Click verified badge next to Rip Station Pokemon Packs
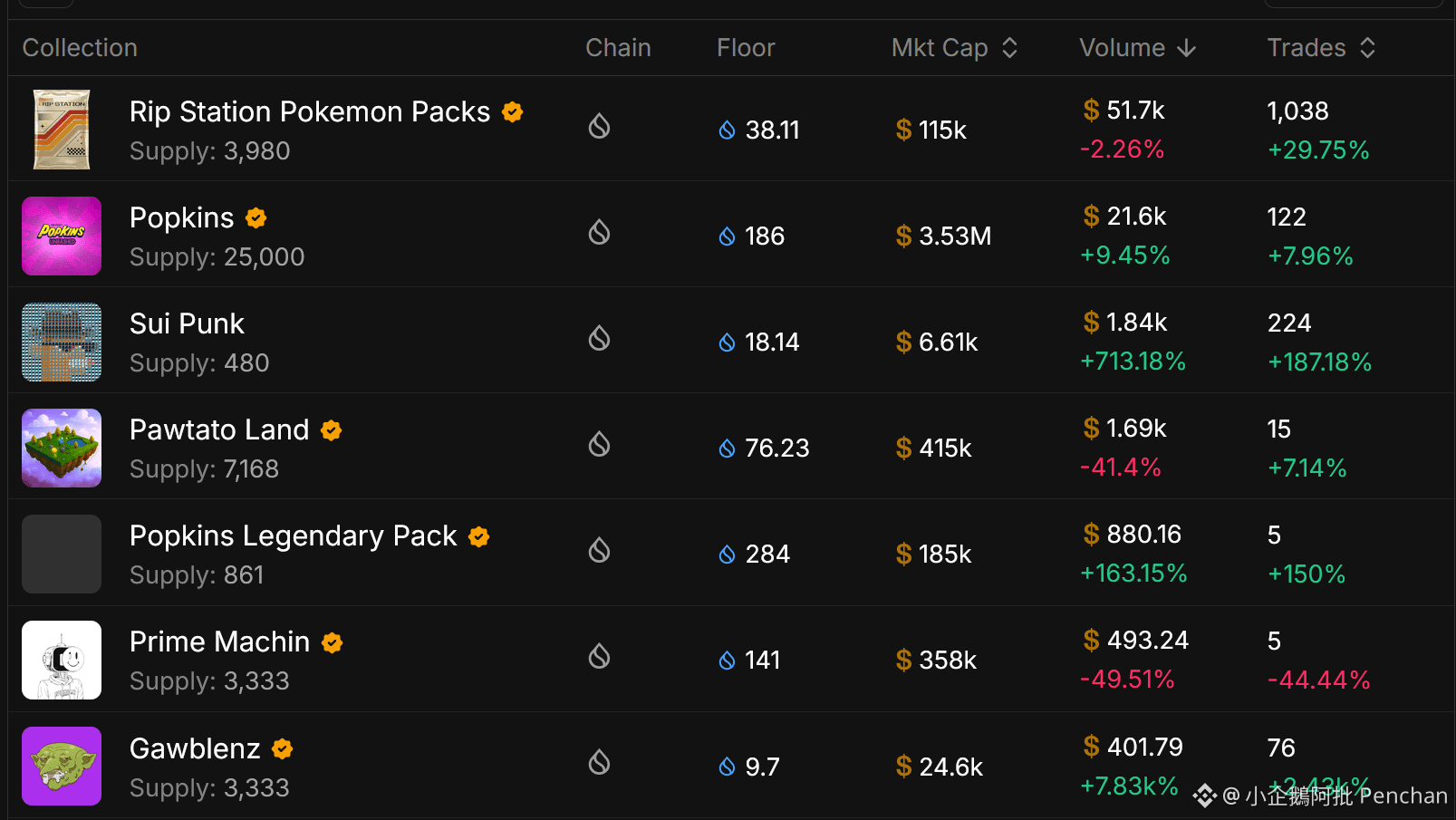1456x820 pixels. tap(513, 111)
